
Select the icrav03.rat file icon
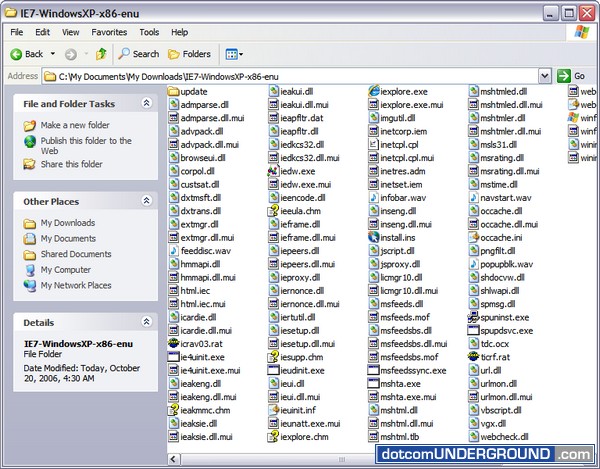174,344
